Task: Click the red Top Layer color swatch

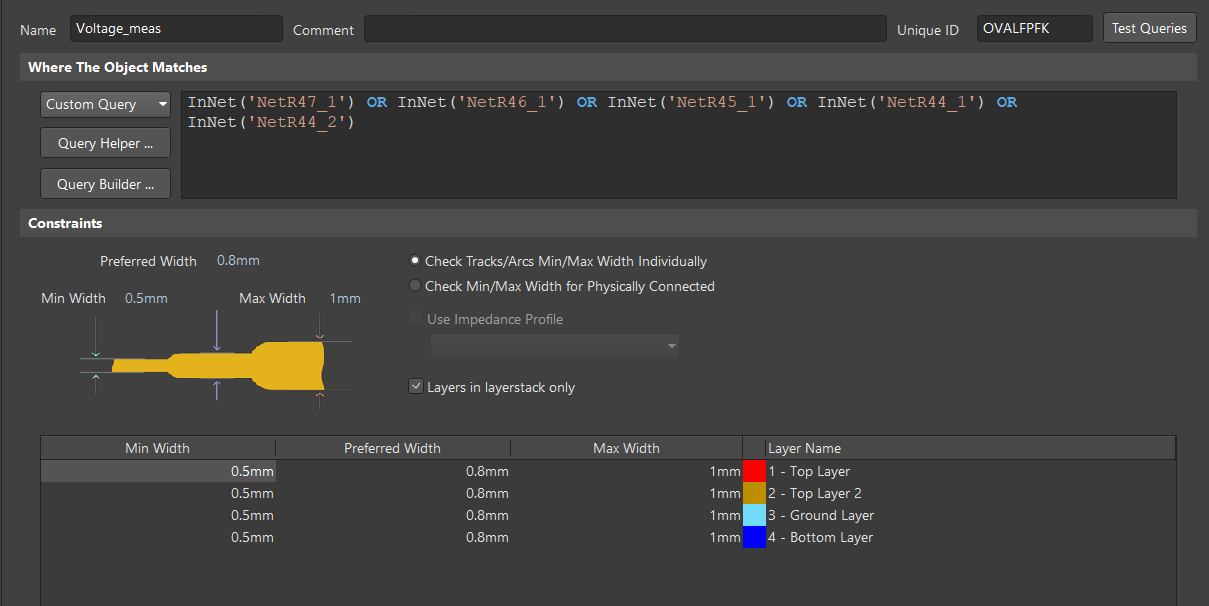Action: coord(754,471)
